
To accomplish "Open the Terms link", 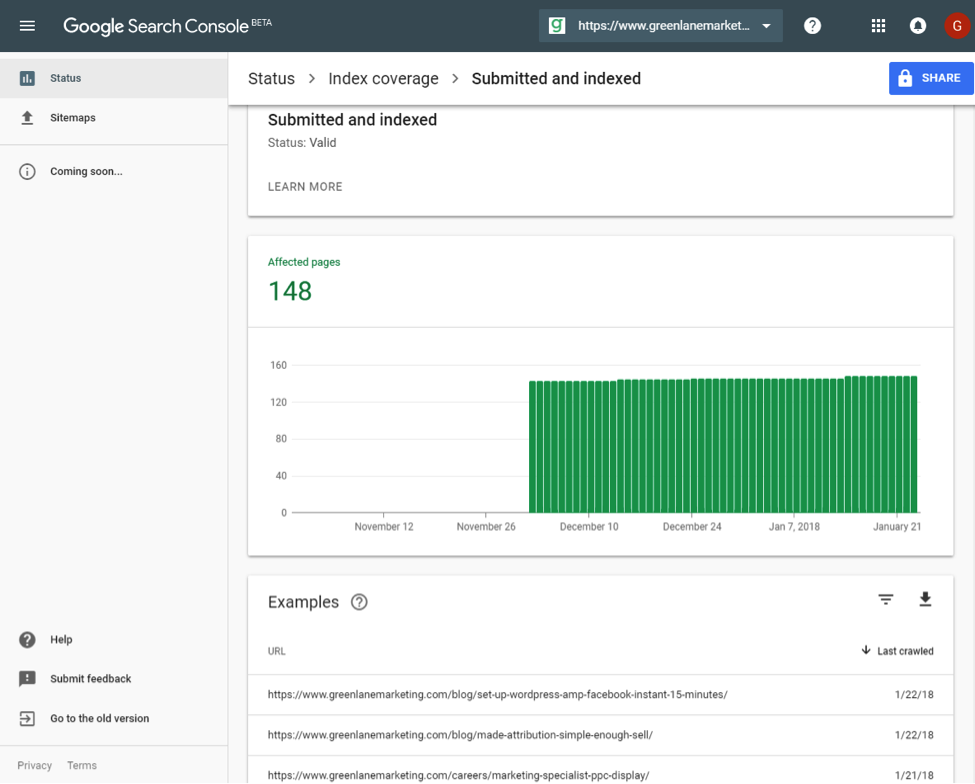I will point(82,765).
